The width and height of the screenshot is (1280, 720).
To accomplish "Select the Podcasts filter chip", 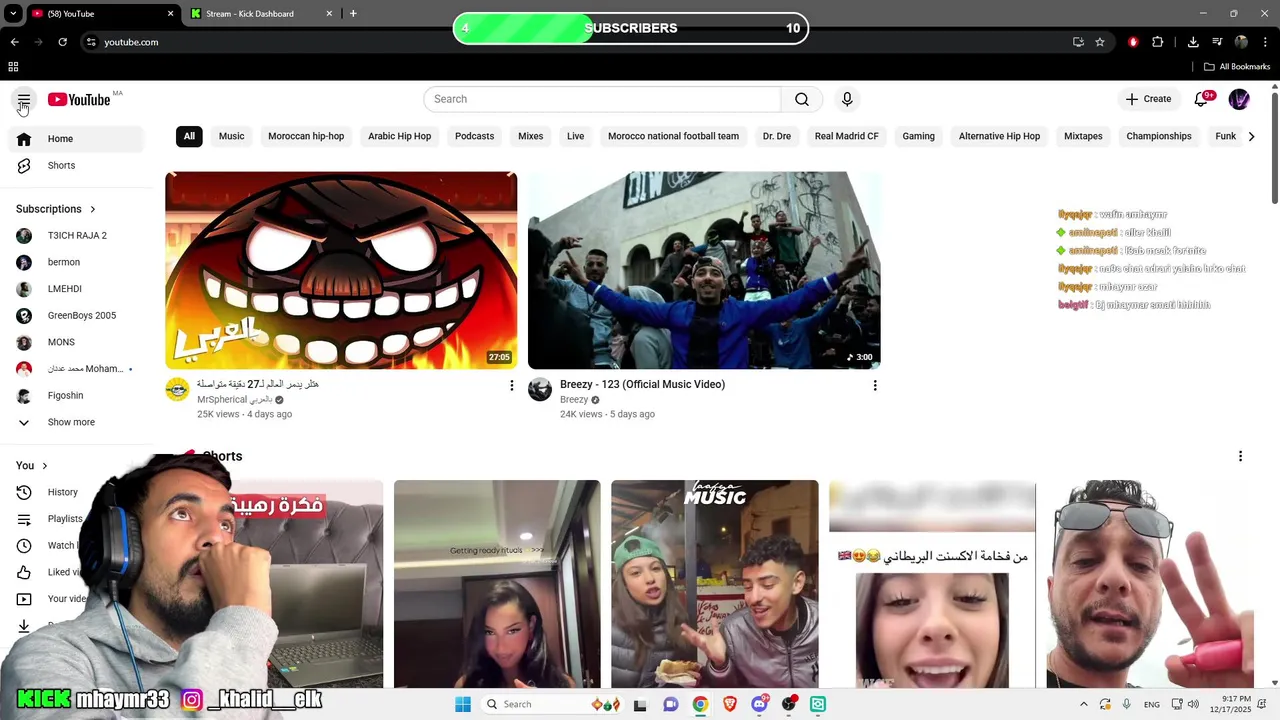I will pos(474,136).
